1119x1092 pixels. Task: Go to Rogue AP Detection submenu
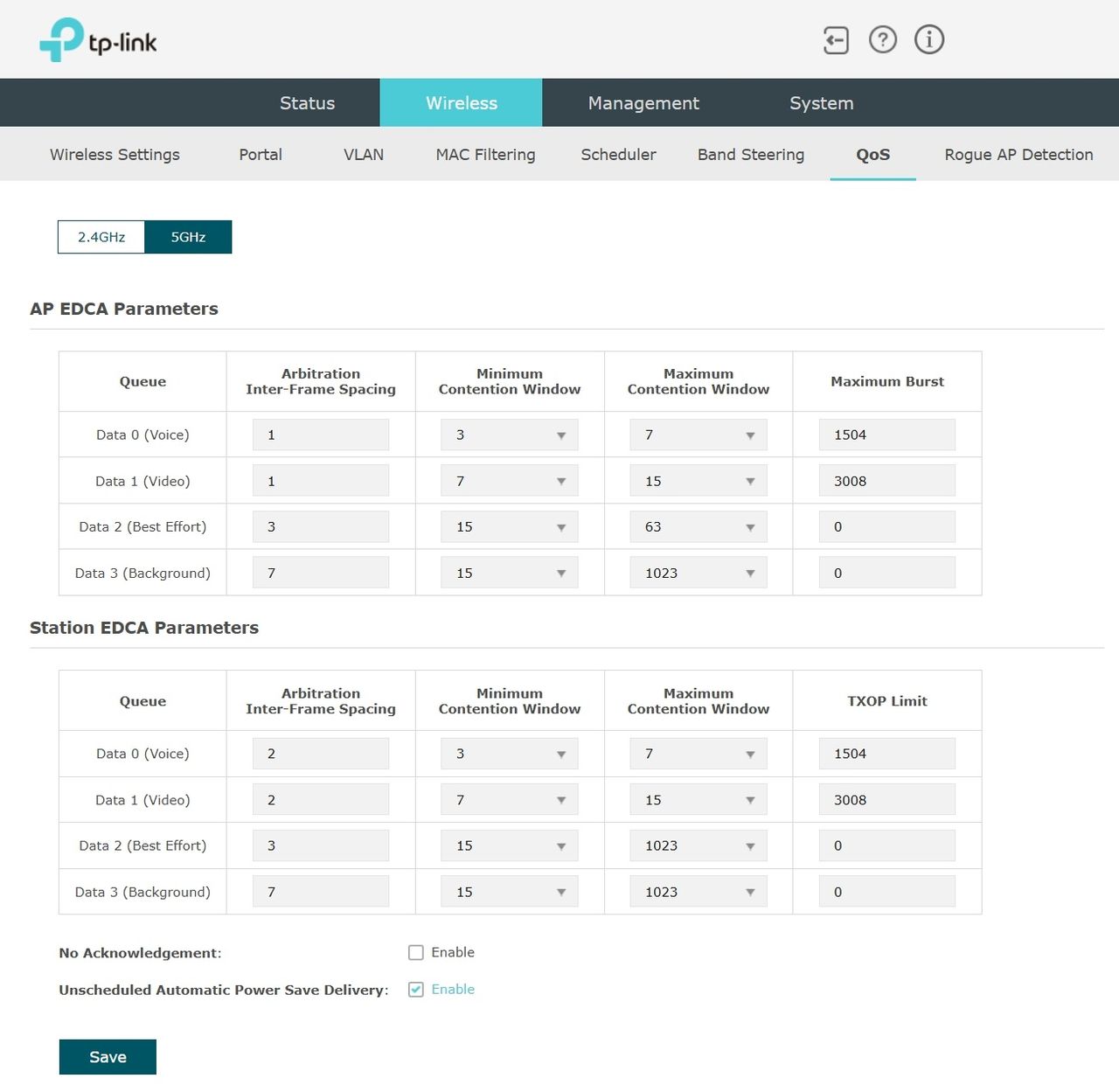click(1018, 155)
